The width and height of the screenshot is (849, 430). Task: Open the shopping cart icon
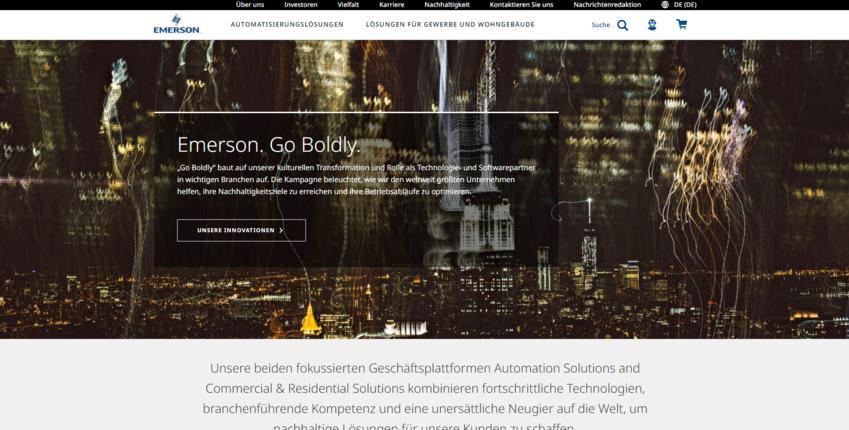682,24
